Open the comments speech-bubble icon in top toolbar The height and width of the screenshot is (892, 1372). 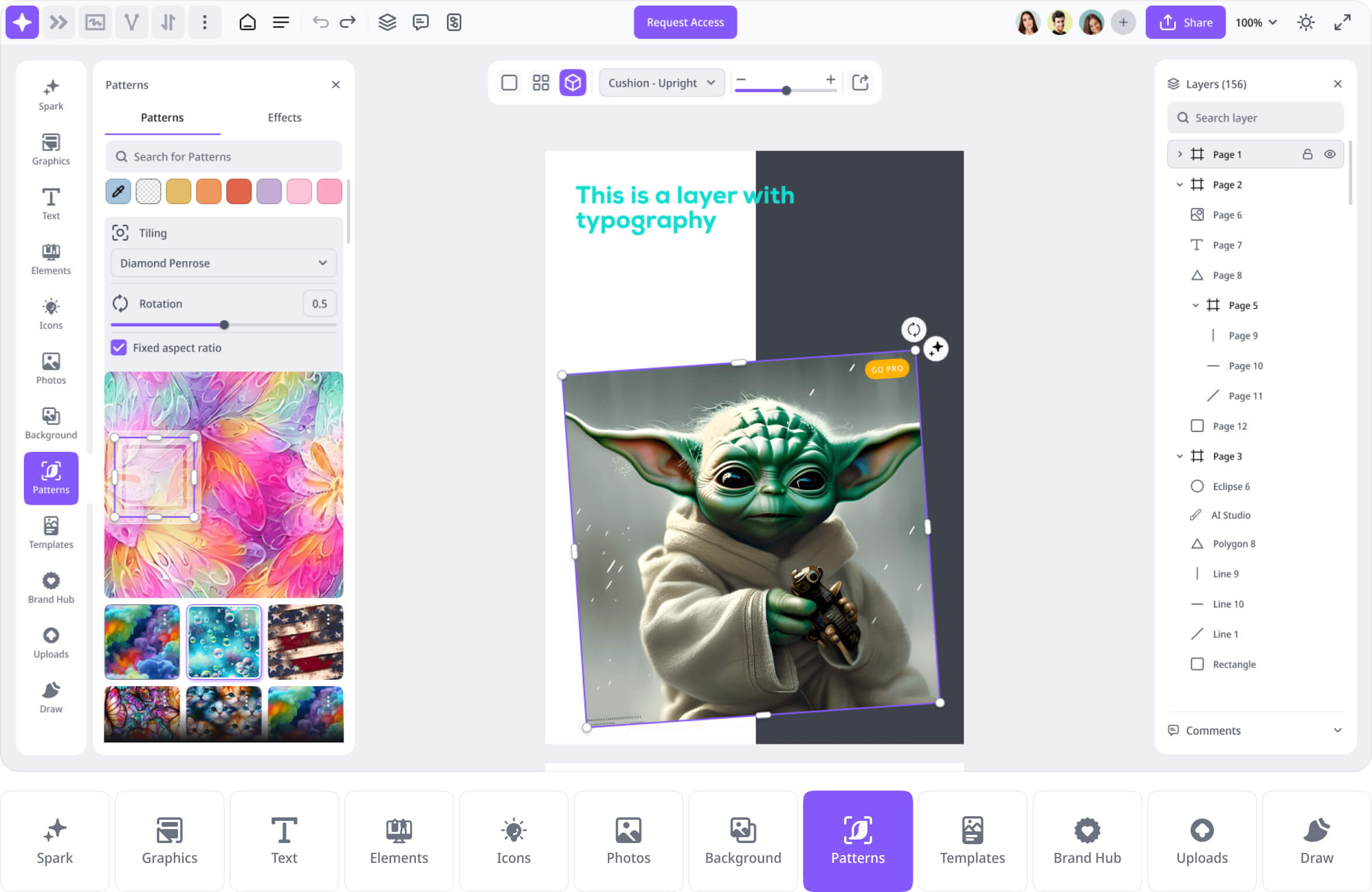pos(421,22)
